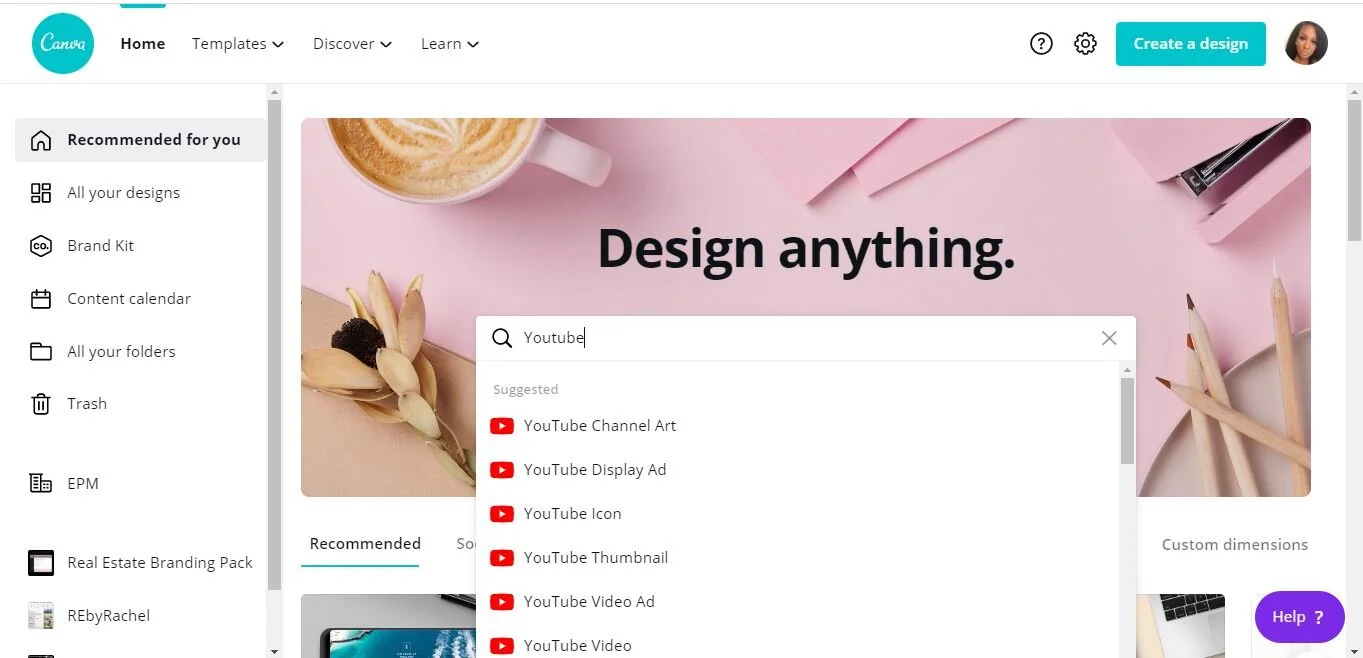Open Content calendar
Image resolution: width=1363 pixels, height=658 pixels.
tap(129, 299)
